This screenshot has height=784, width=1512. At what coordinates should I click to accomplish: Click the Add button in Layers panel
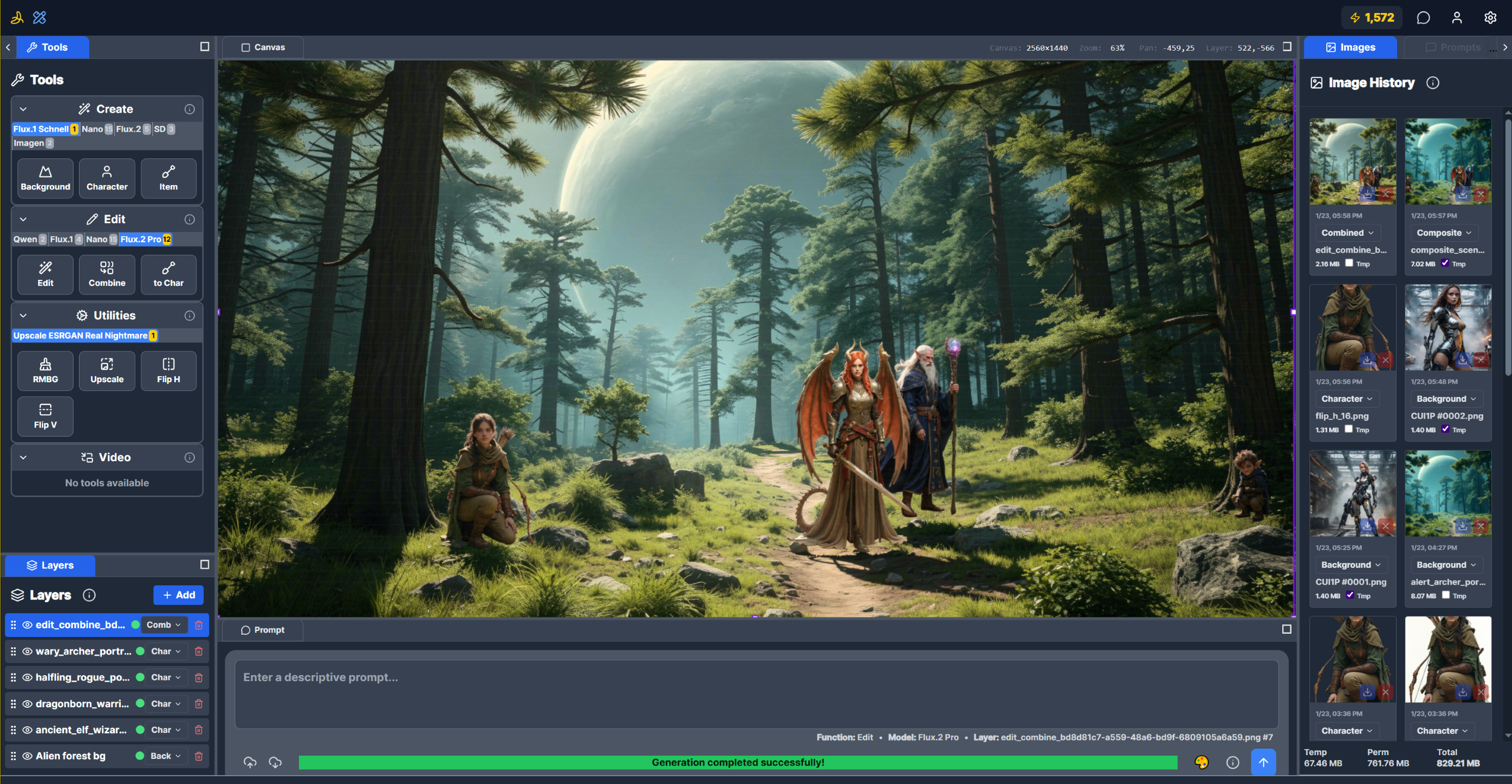coord(179,595)
